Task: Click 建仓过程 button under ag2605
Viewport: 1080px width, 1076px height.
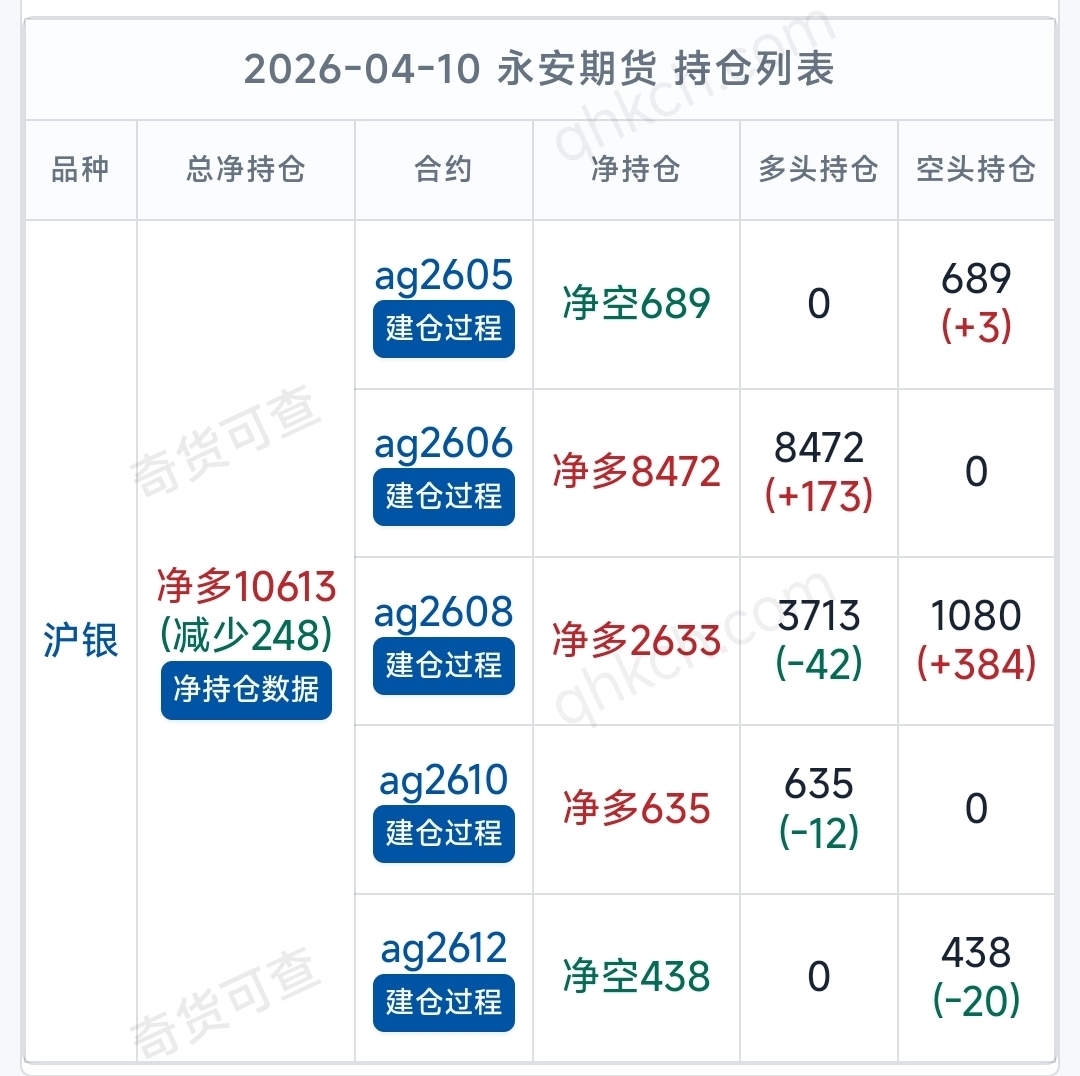Action: [x=444, y=329]
